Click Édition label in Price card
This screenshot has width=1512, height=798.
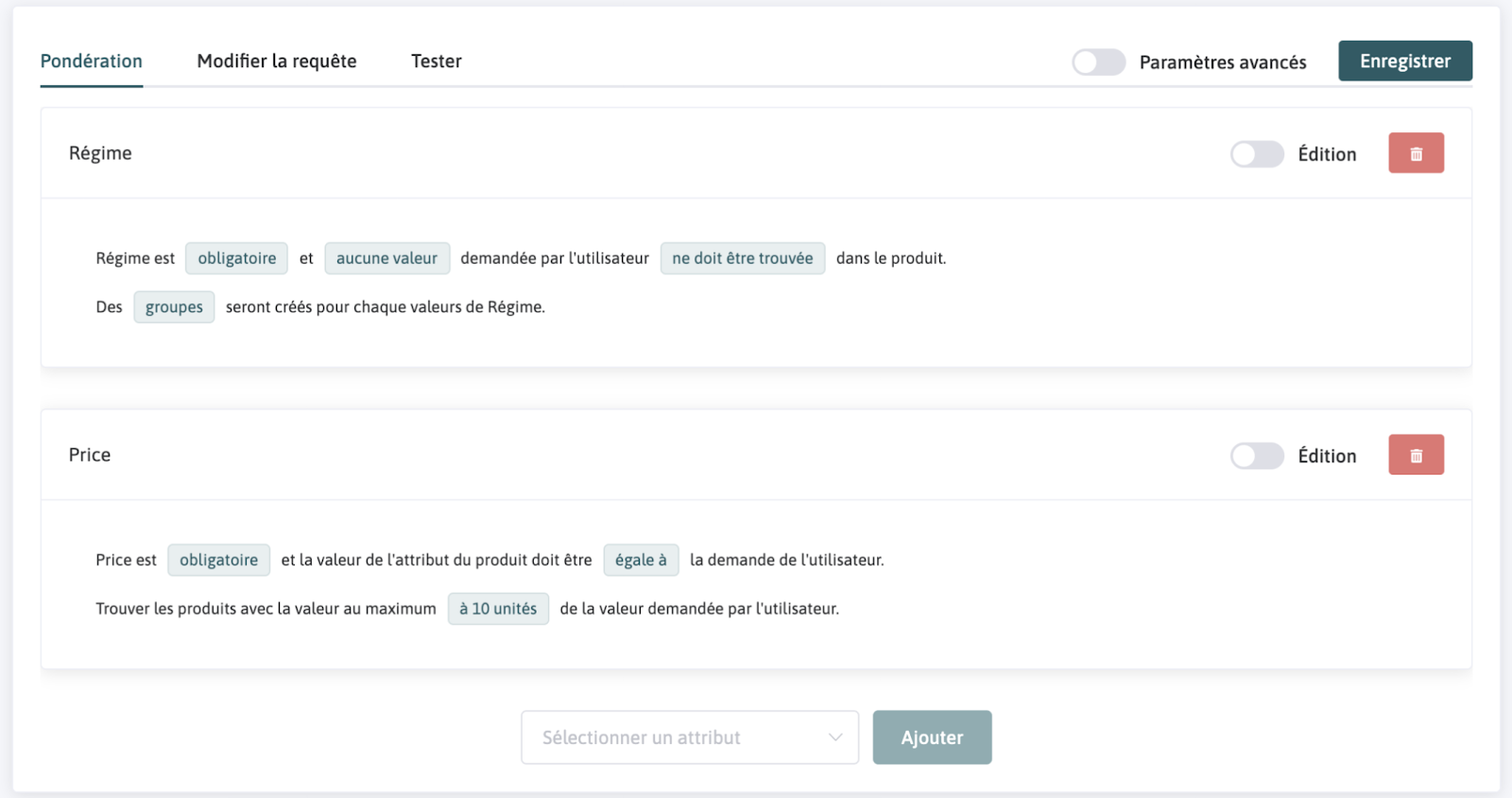tap(1327, 456)
